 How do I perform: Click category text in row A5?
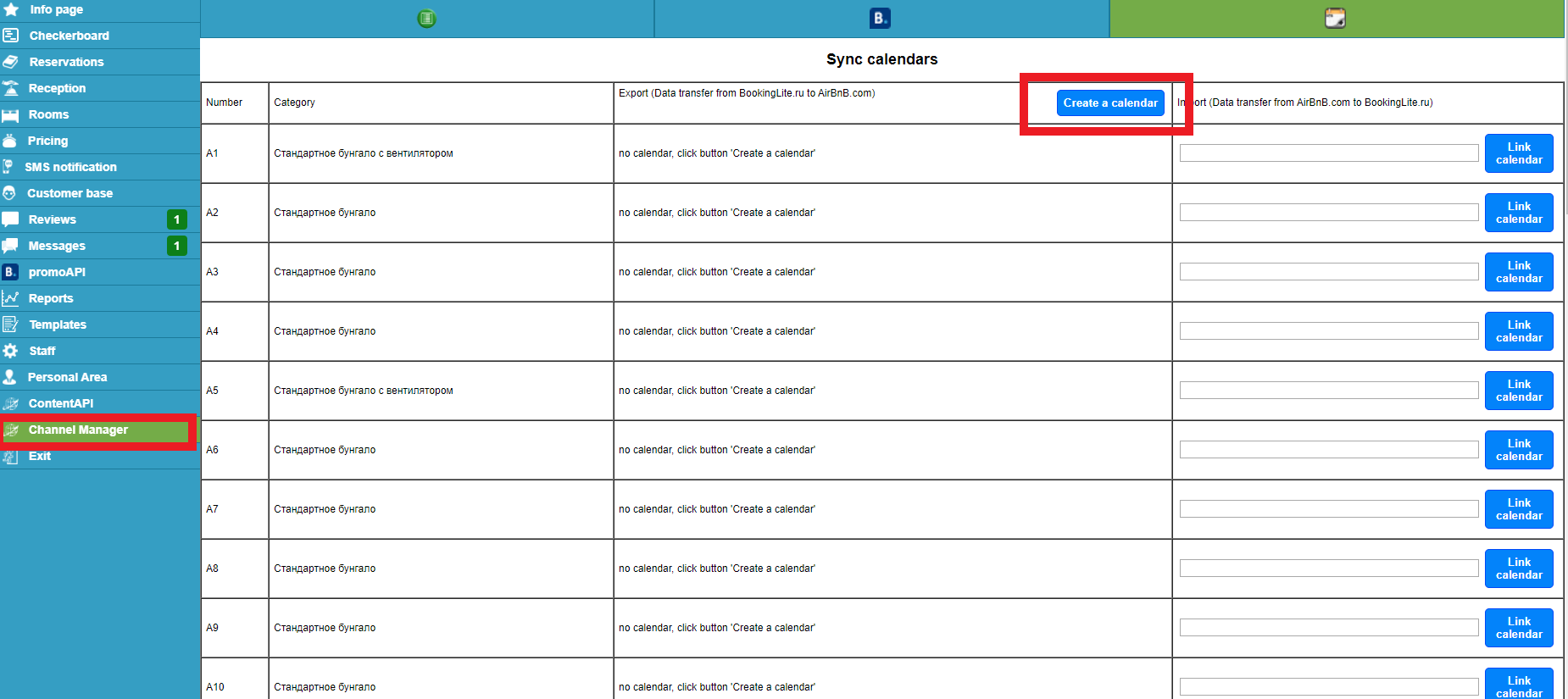pos(364,391)
